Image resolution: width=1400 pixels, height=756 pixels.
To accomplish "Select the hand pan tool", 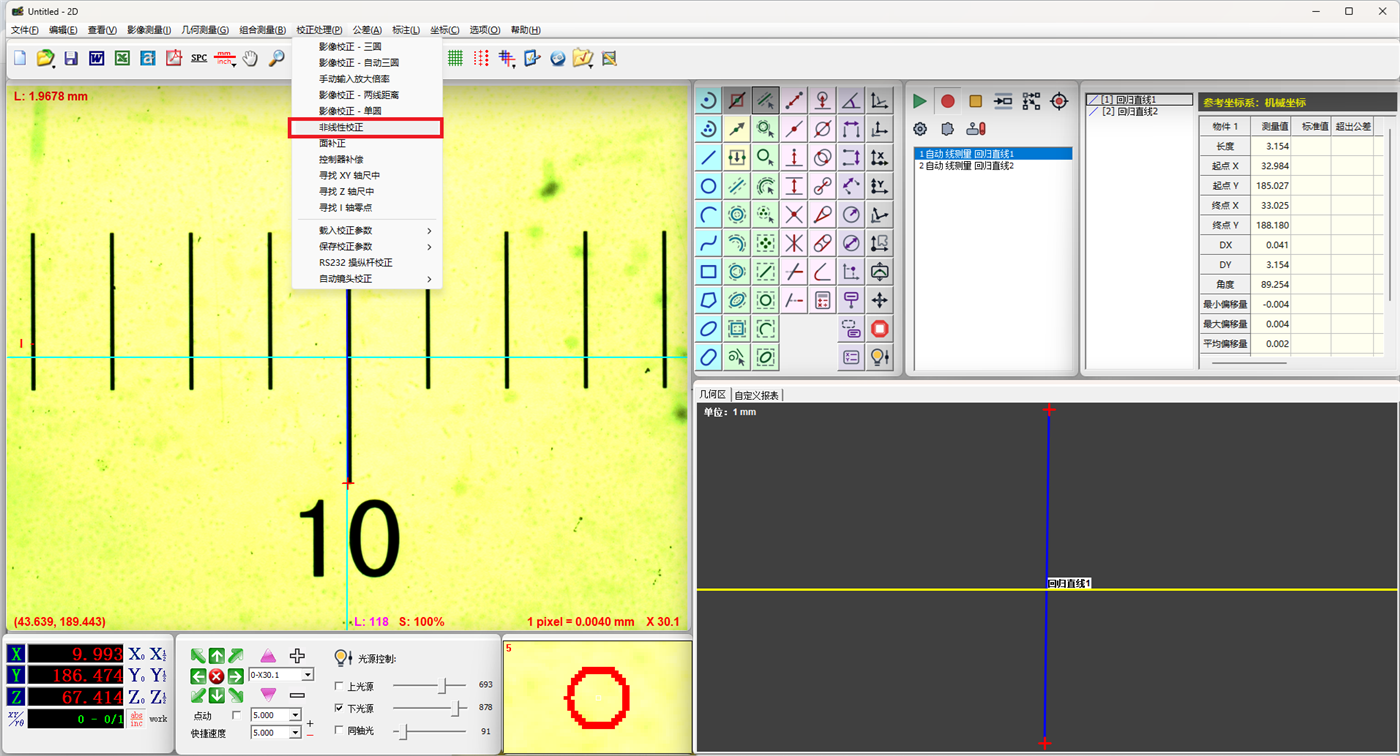I will [250, 58].
